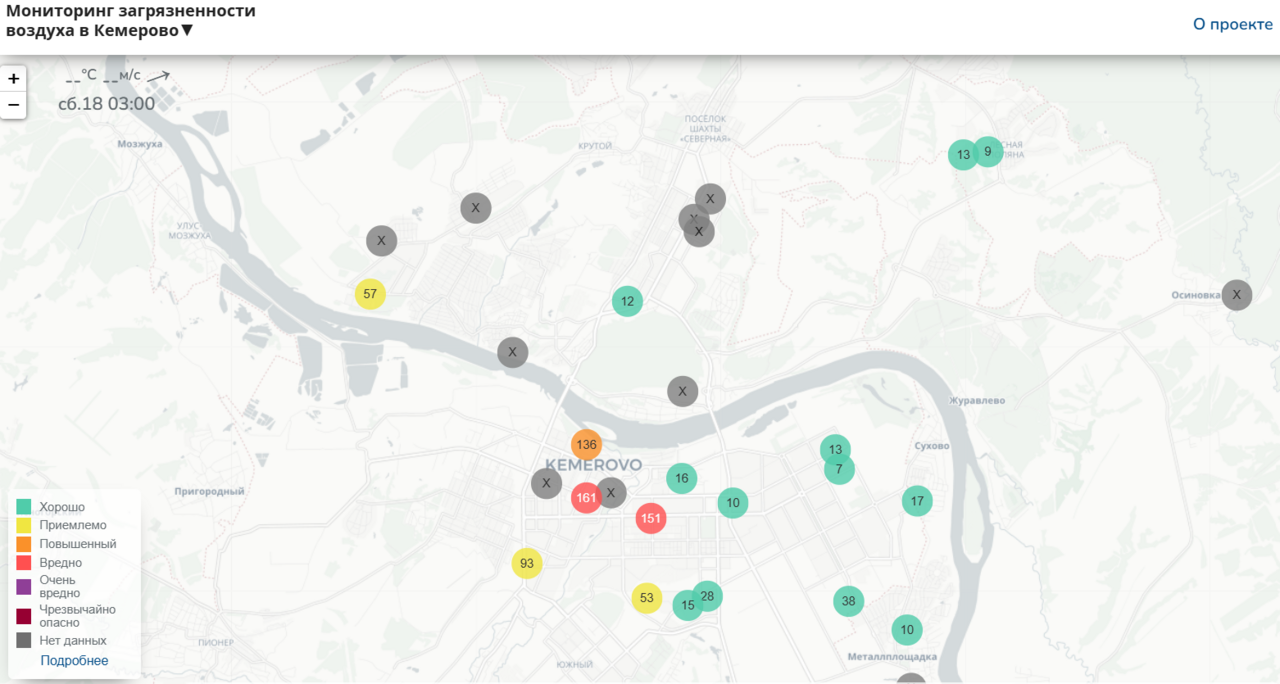Click the zoom out minus button
Image resolution: width=1280 pixels, height=684 pixels.
point(13,105)
